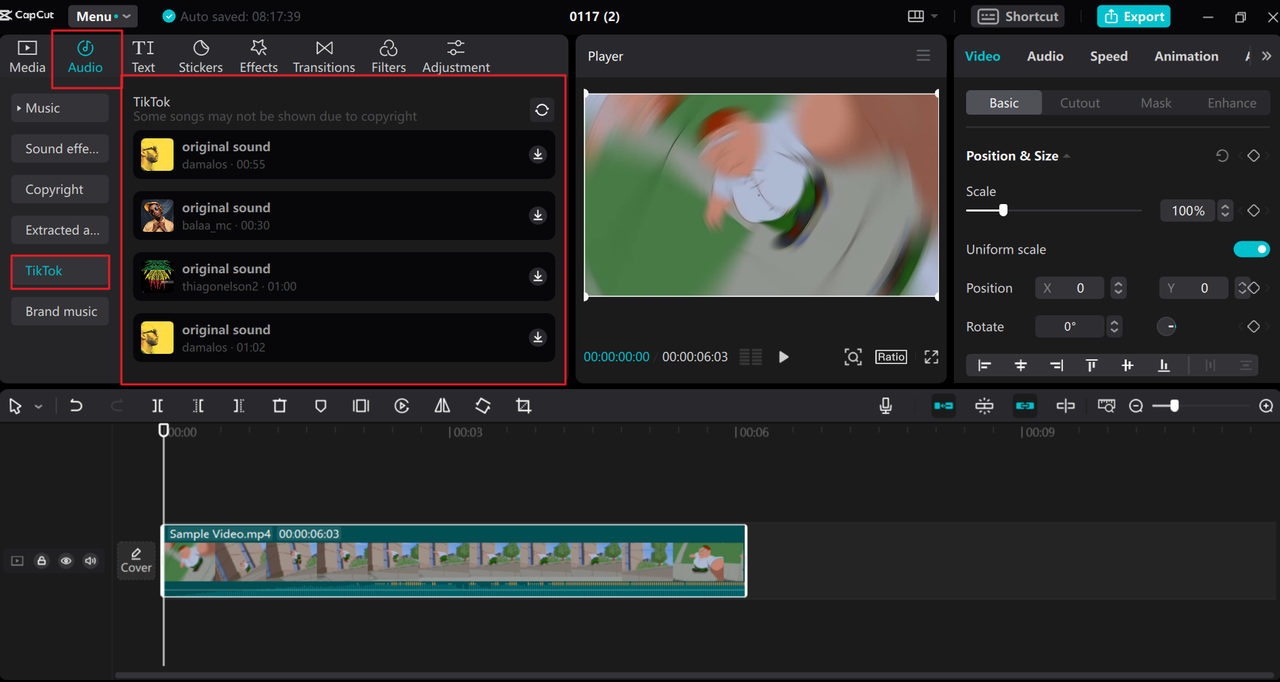Image resolution: width=1280 pixels, height=682 pixels.
Task: Open the Transitions panel
Action: (x=324, y=56)
